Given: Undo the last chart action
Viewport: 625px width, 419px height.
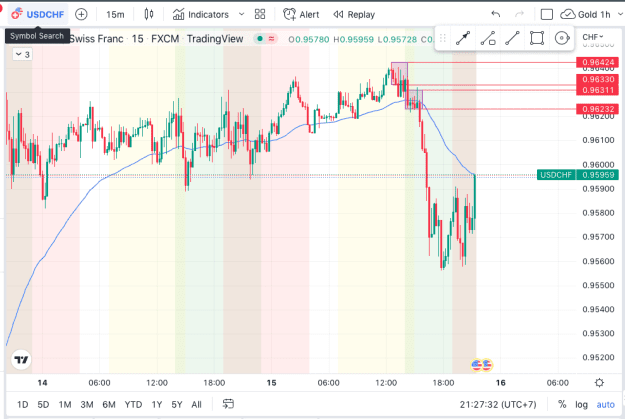Looking at the screenshot, I should pos(496,14).
